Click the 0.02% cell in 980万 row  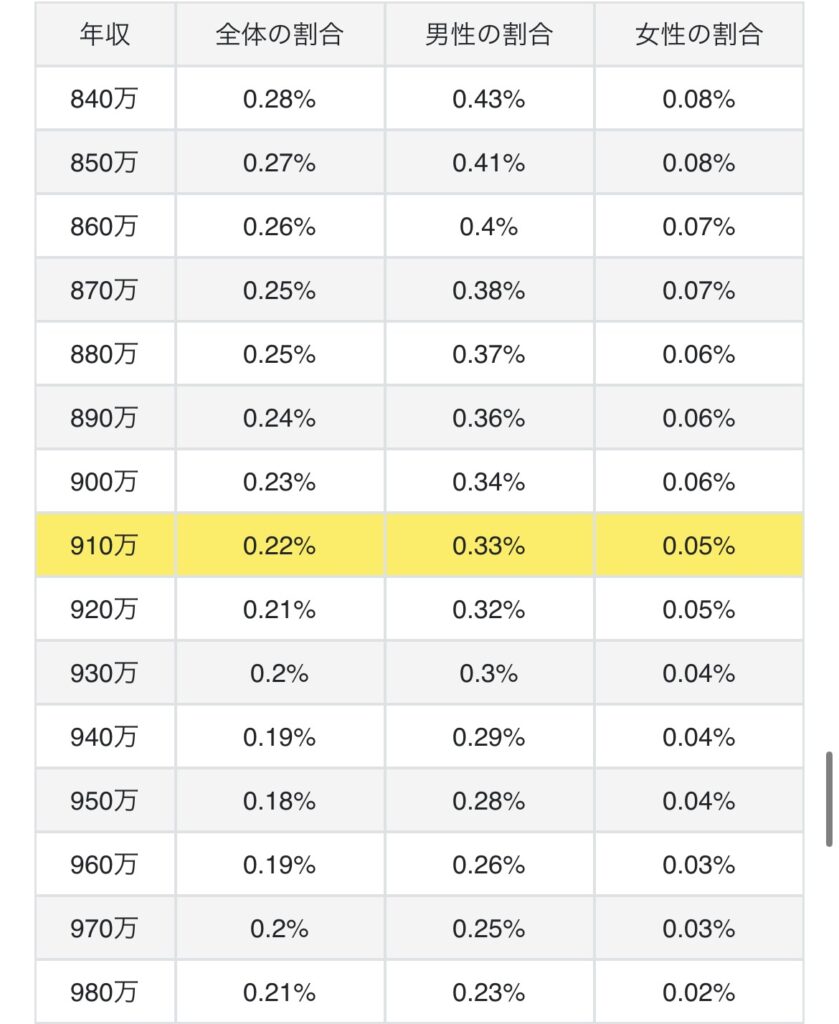(699, 992)
